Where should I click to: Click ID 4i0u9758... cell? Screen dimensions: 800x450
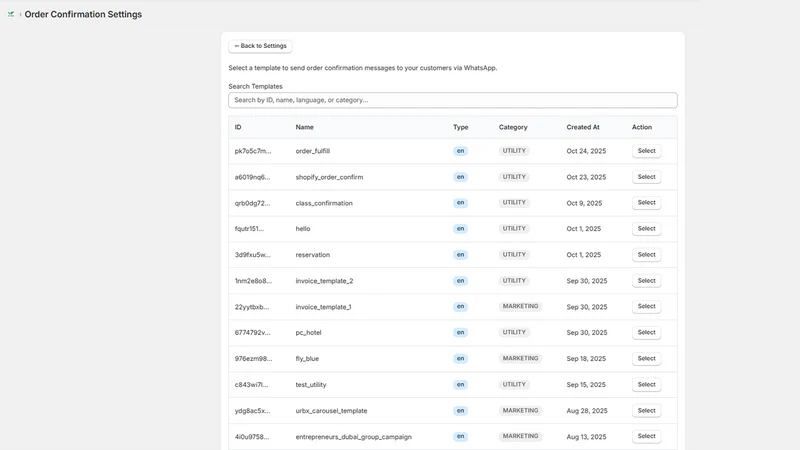click(x=252, y=437)
